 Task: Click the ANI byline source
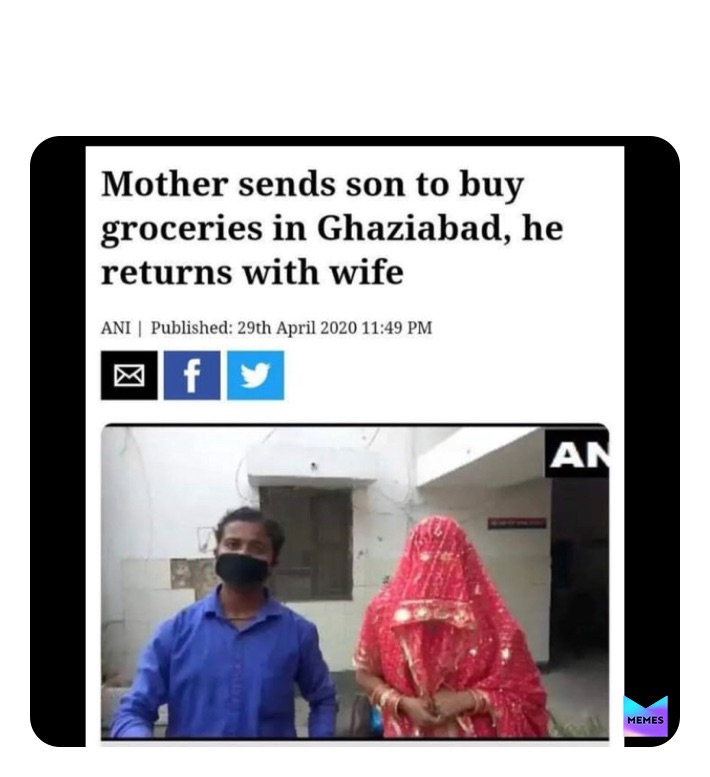[116, 328]
